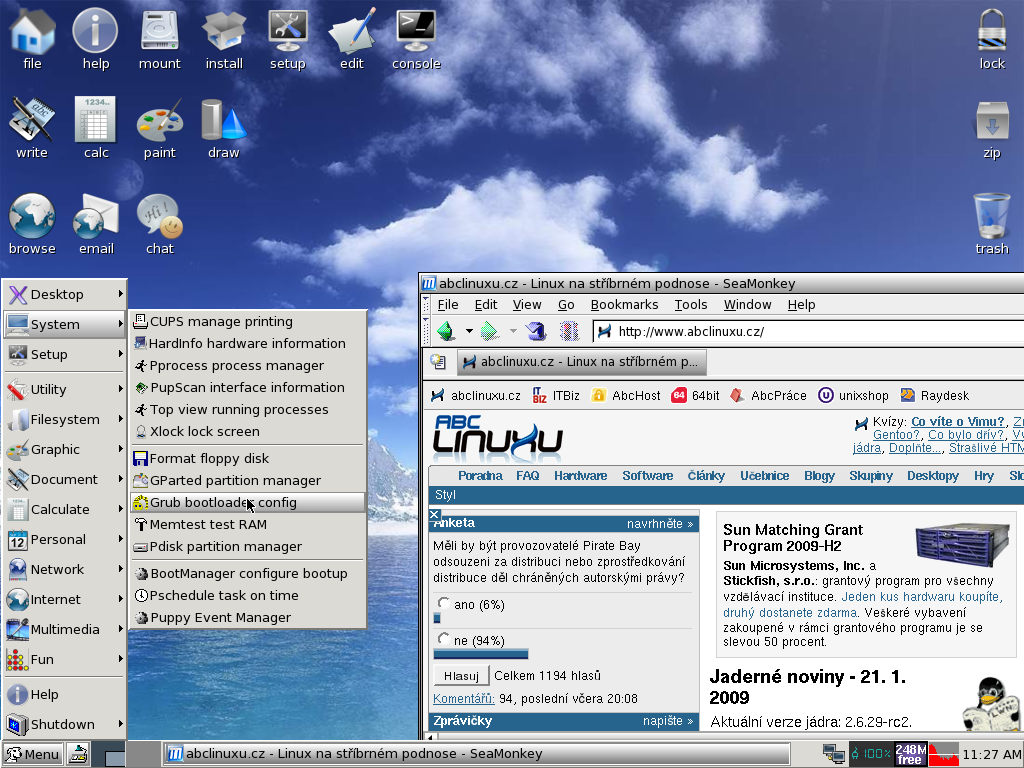This screenshot has height=768, width=1024.
Task: Select HardInfo hardware information entry
Action: 248,344
